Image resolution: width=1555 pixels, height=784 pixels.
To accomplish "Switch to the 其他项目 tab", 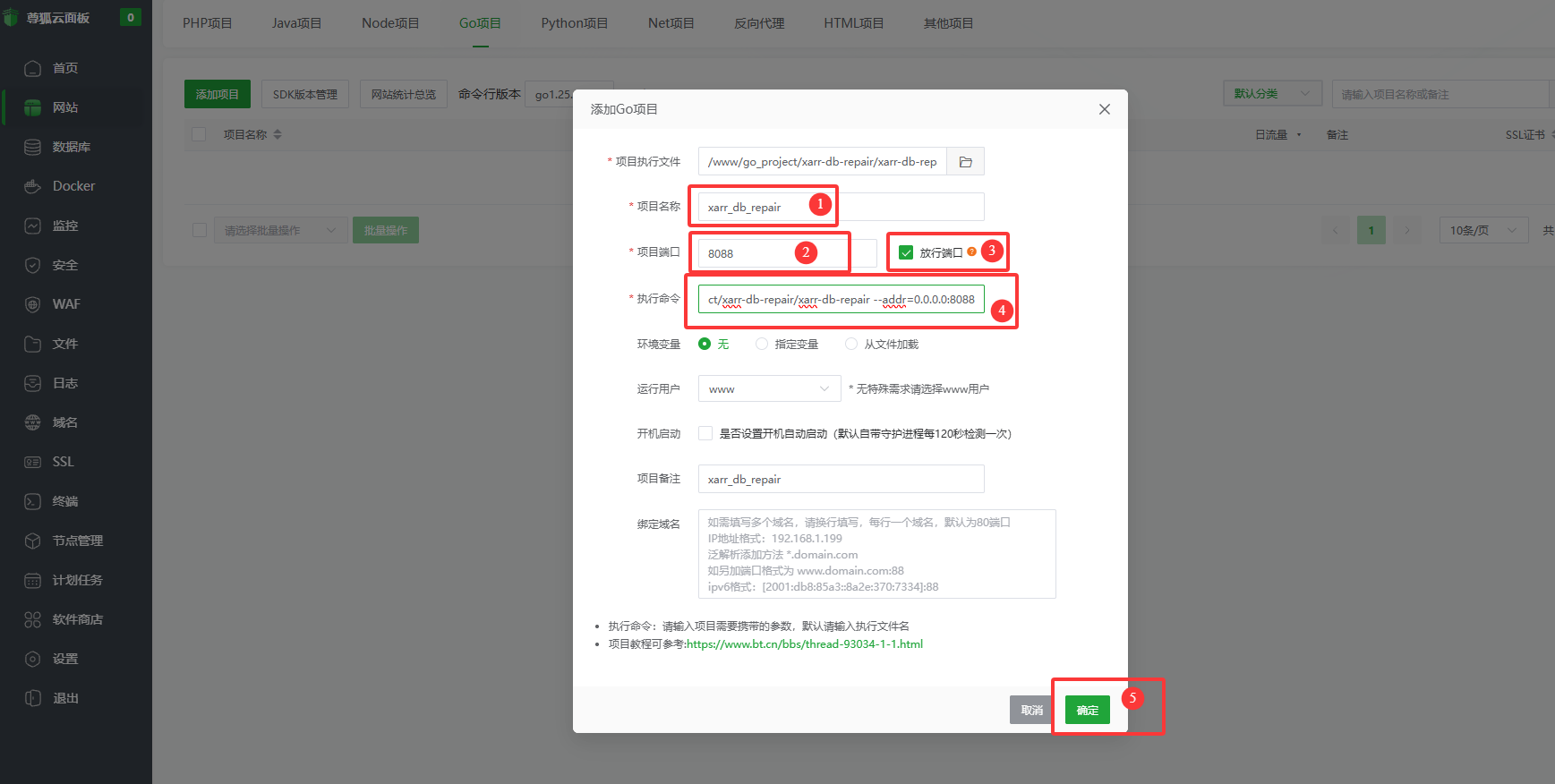I will 949,23.
